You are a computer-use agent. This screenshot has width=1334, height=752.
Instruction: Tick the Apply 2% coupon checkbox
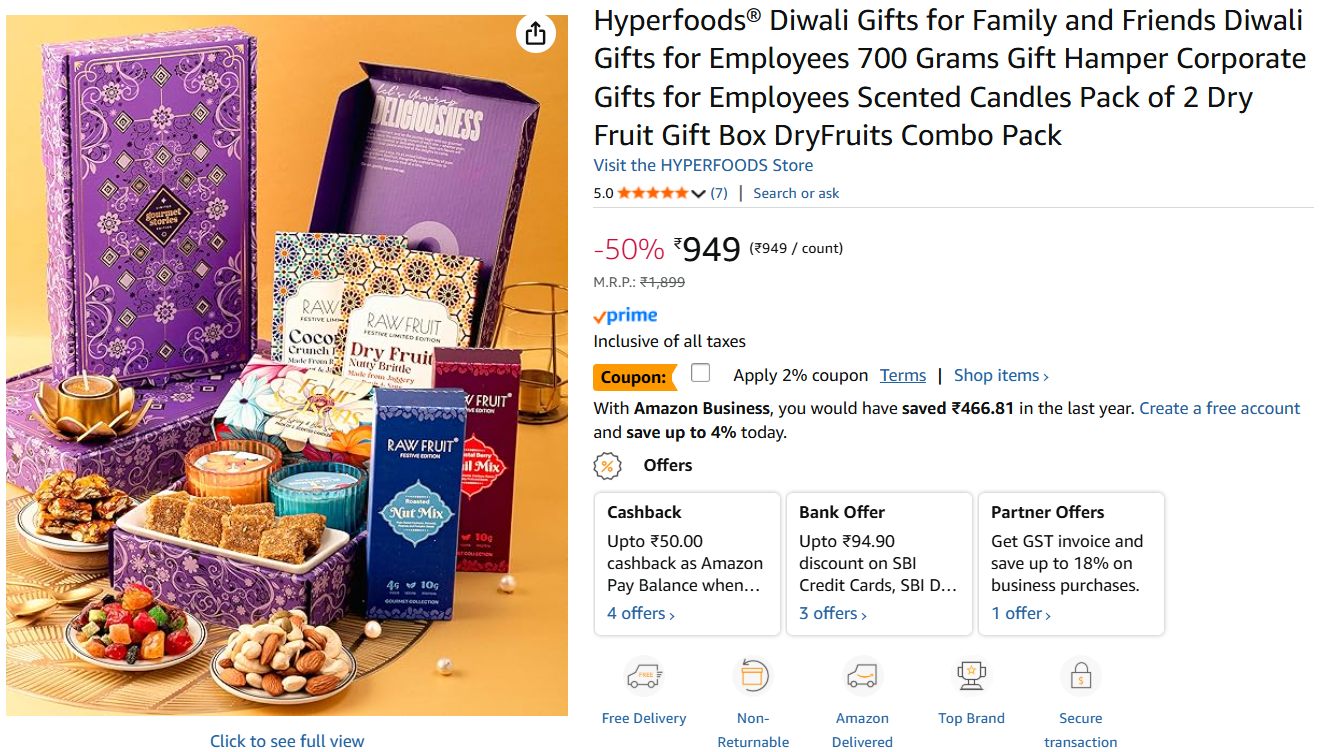701,373
